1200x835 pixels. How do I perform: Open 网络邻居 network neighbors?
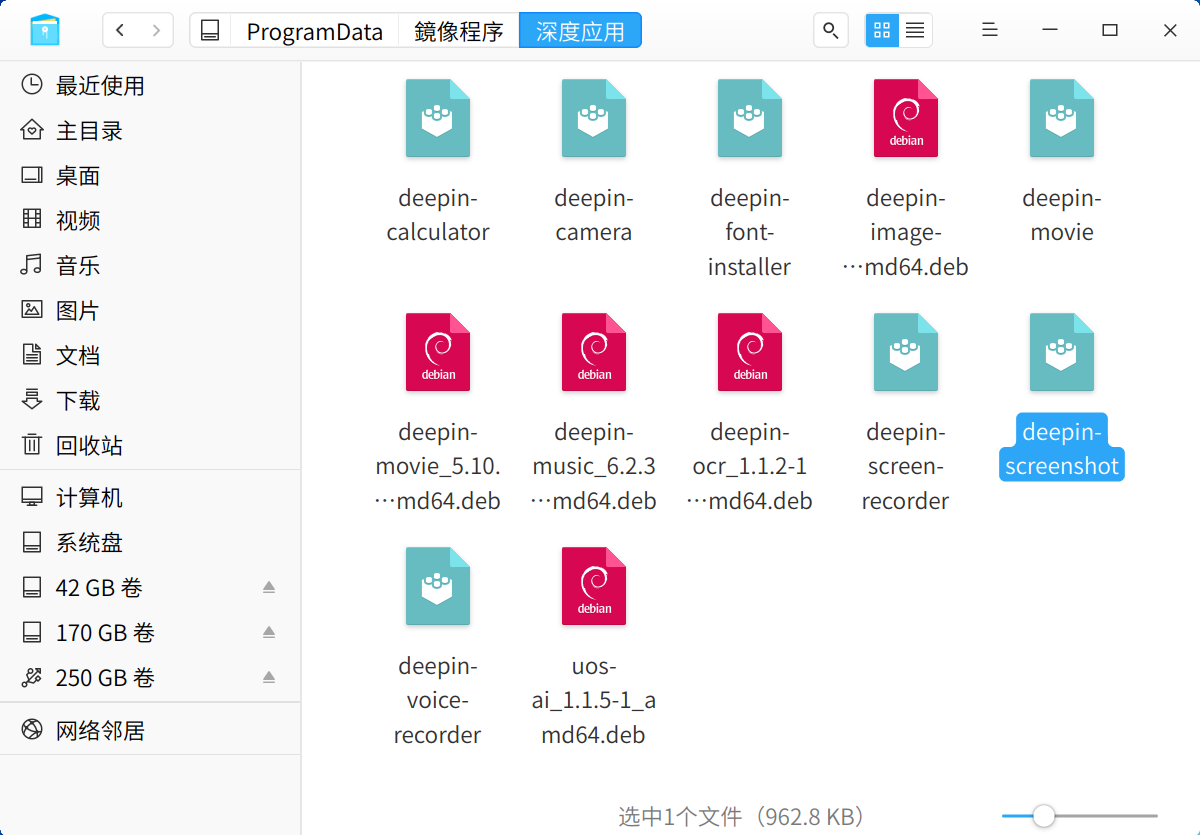click(x=150, y=731)
